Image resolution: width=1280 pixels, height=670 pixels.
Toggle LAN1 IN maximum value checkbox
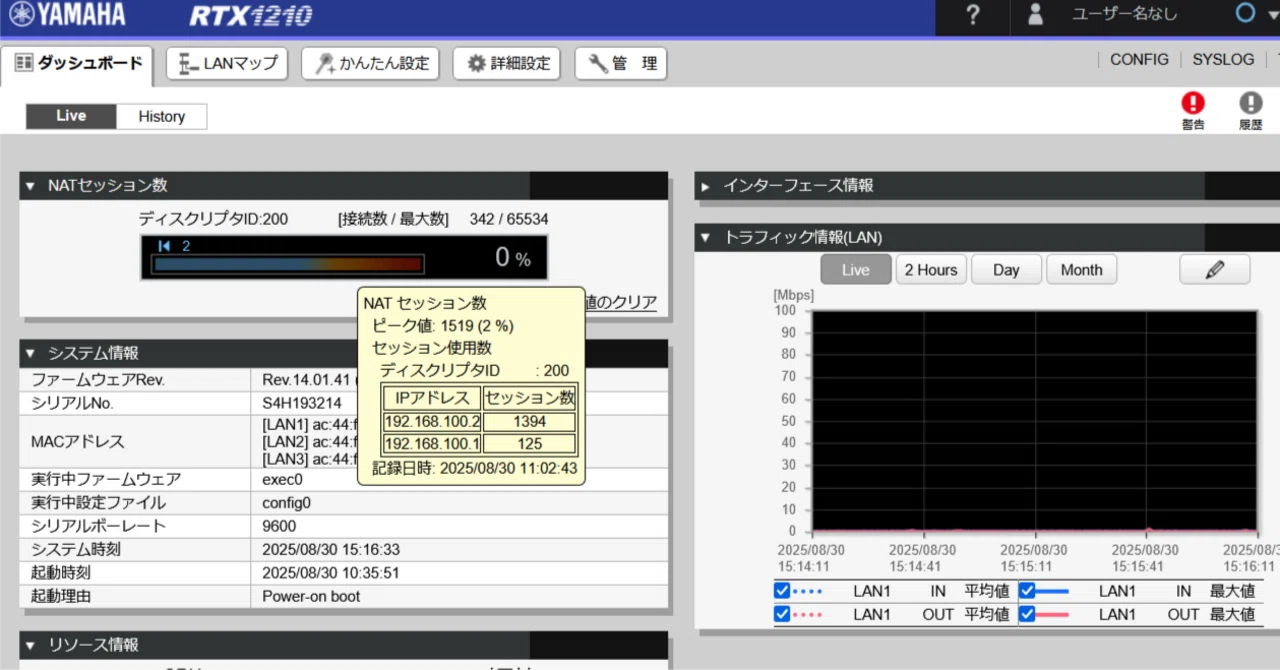click(x=1027, y=590)
